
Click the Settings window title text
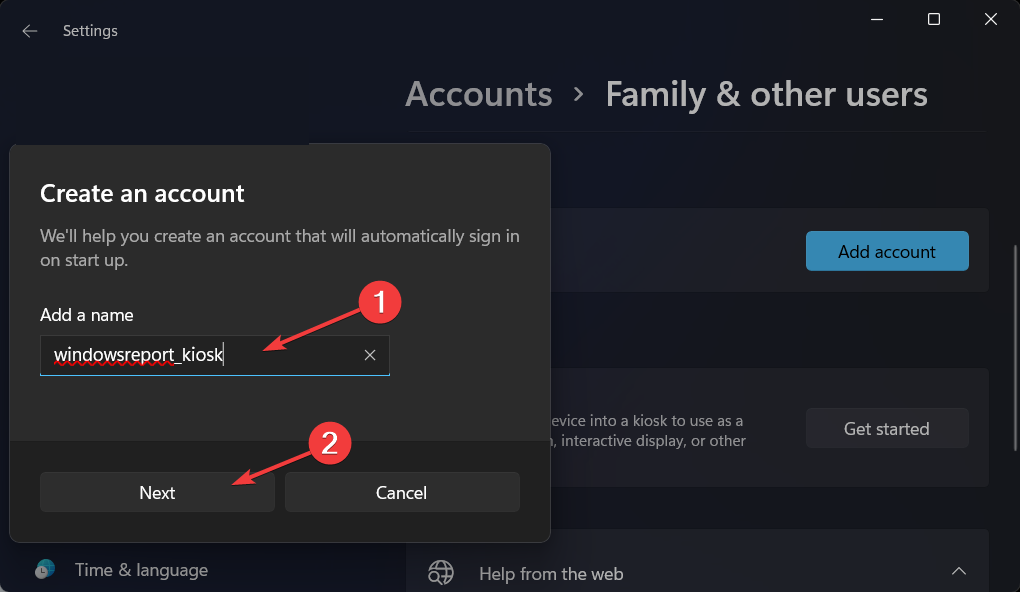click(x=90, y=31)
